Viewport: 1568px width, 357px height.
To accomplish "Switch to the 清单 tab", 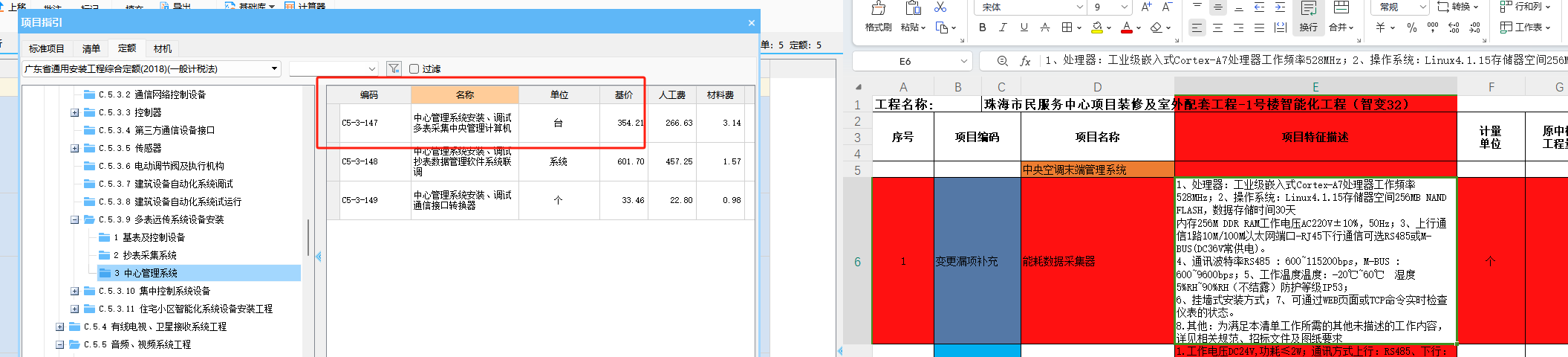I will pos(91,48).
